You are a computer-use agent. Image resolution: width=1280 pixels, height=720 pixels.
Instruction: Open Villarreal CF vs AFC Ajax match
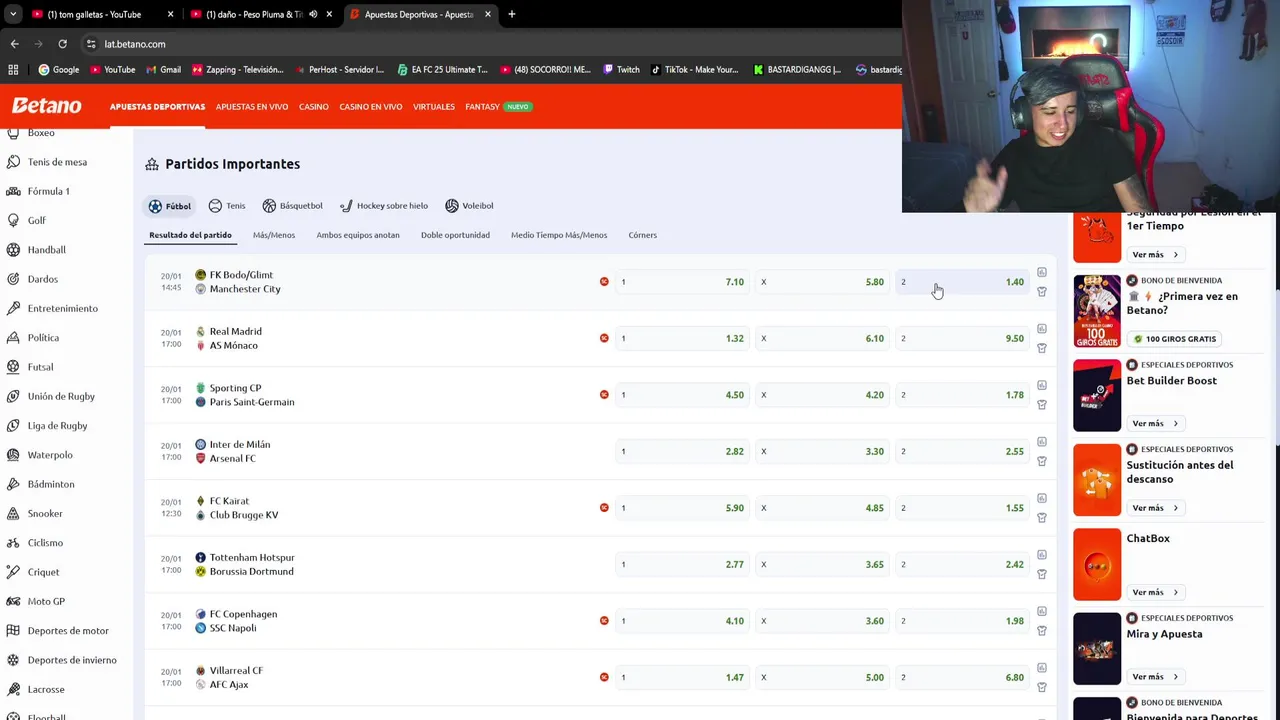click(236, 678)
